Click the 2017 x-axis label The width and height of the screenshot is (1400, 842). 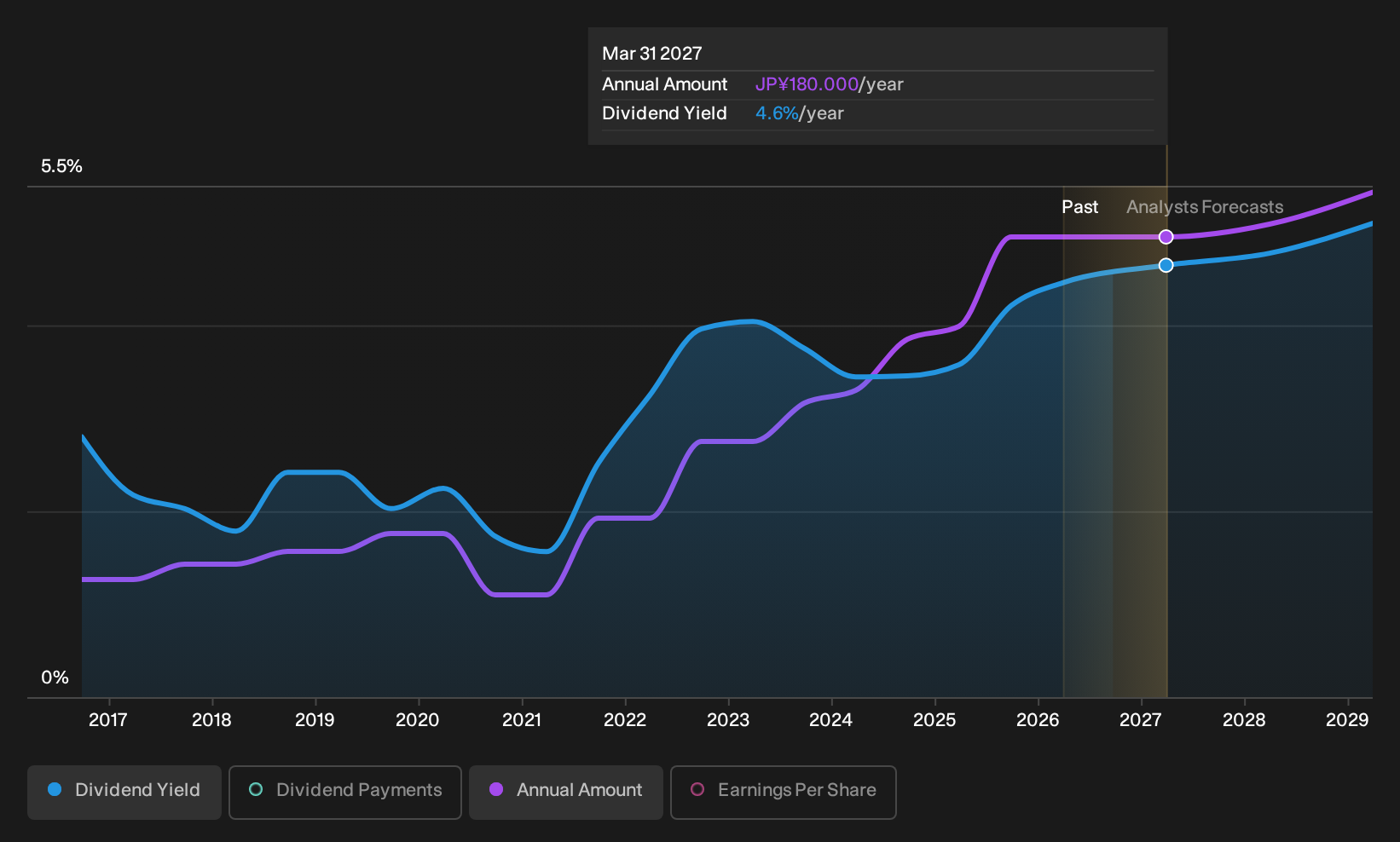108,720
